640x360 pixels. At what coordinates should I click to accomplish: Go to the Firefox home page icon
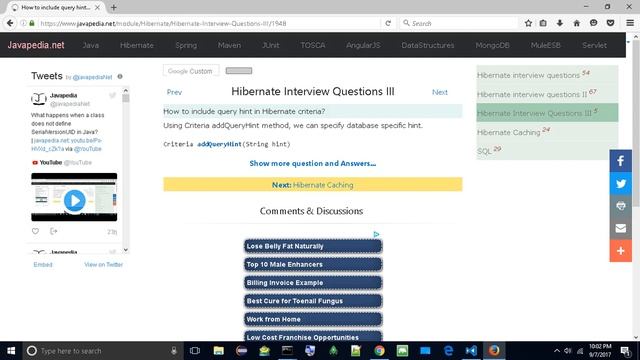[x=576, y=23]
